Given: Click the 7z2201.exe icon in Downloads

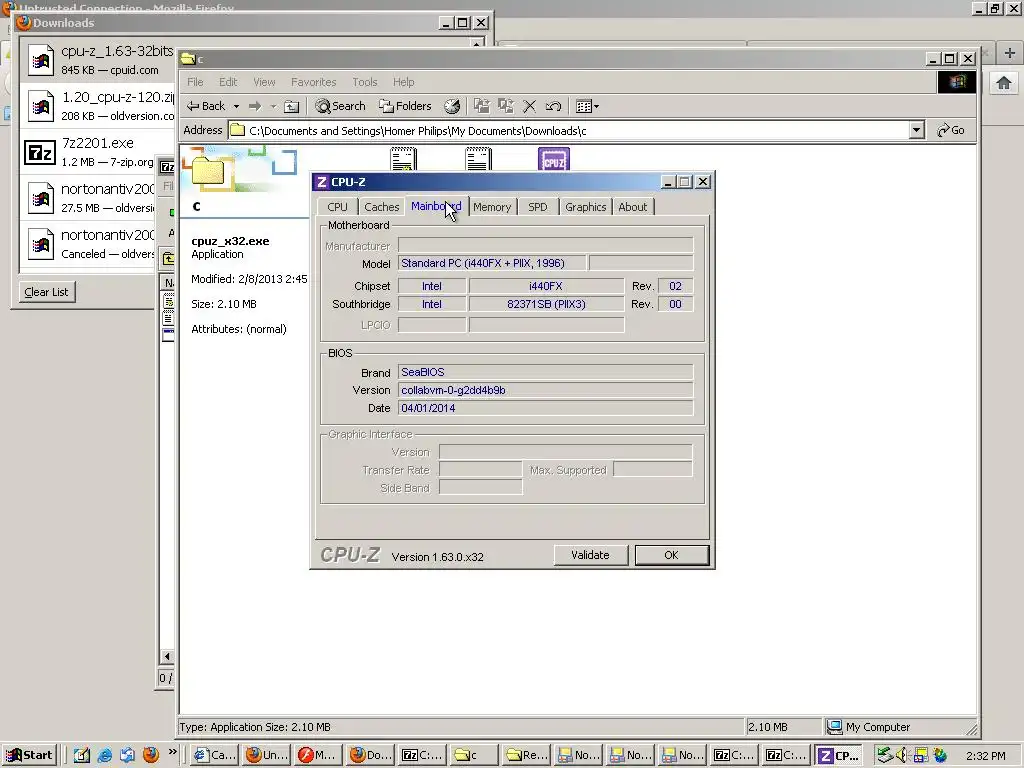Looking at the screenshot, I should pyautogui.click(x=40, y=152).
